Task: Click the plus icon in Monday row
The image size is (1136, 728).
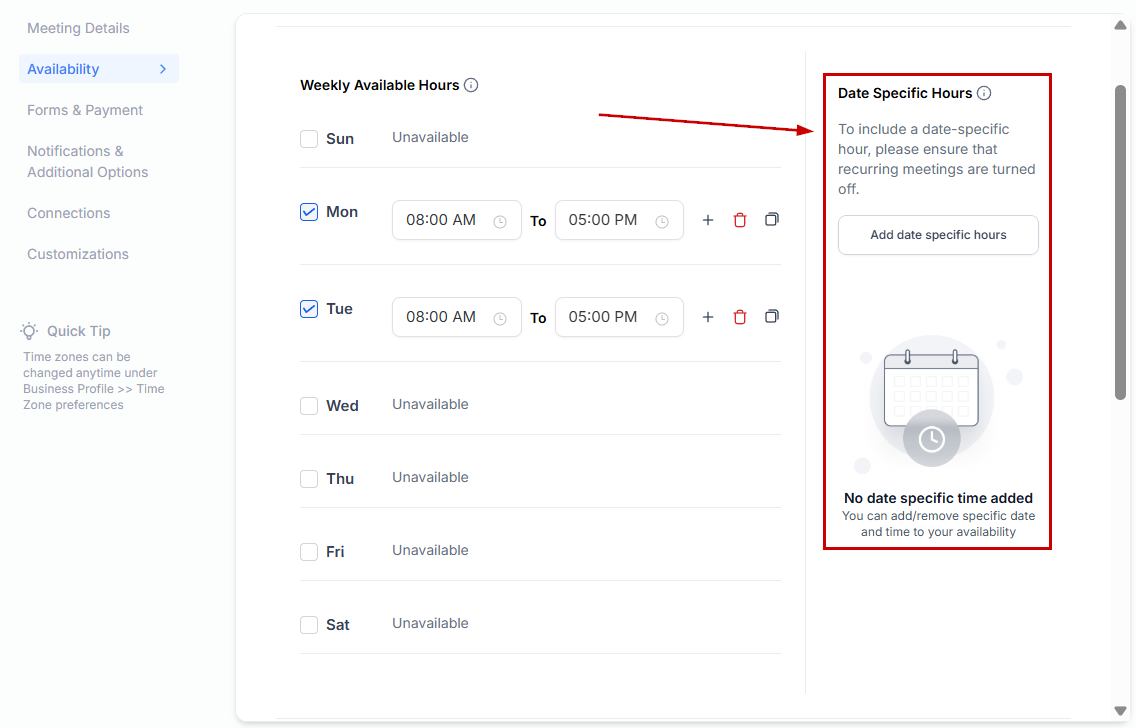Action: [x=708, y=220]
